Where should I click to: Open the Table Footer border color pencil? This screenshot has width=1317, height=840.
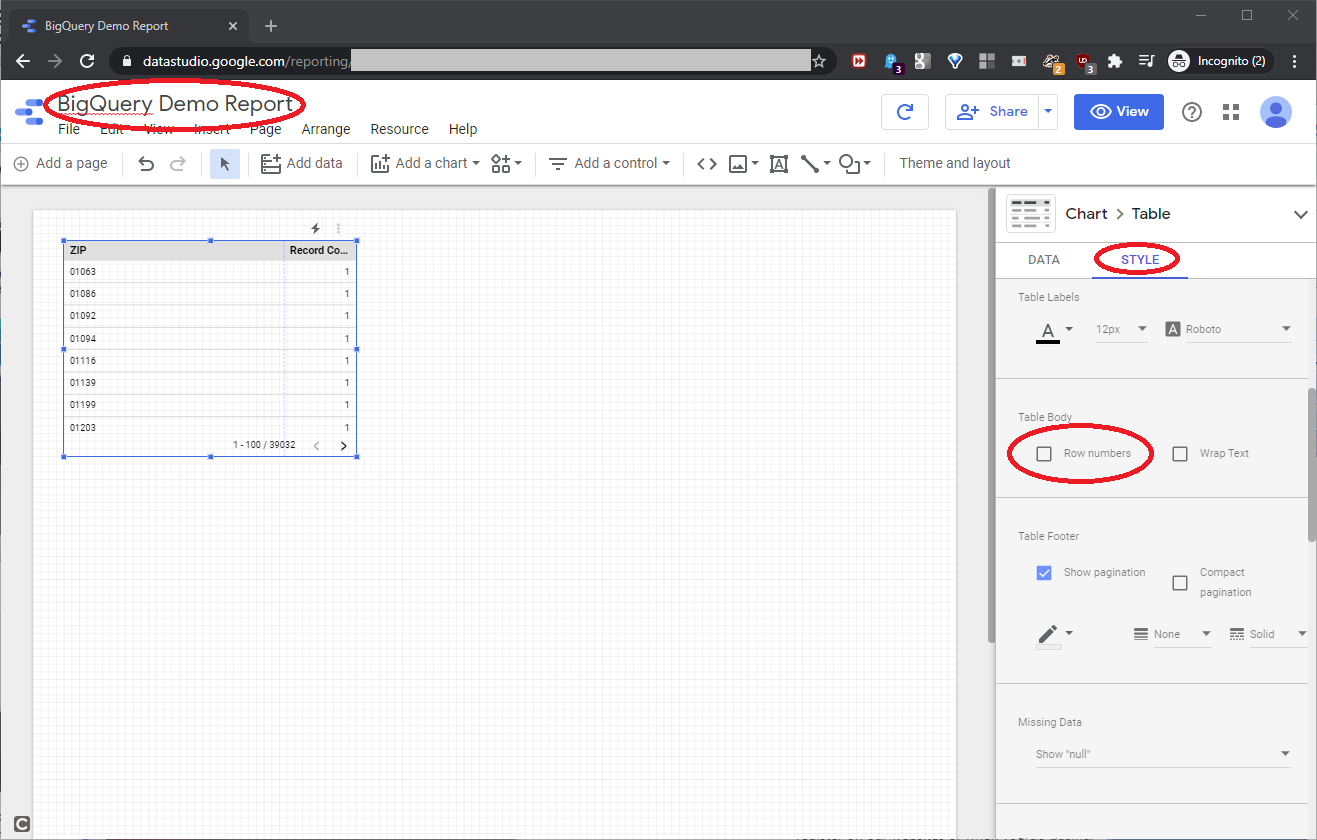tap(1054, 635)
